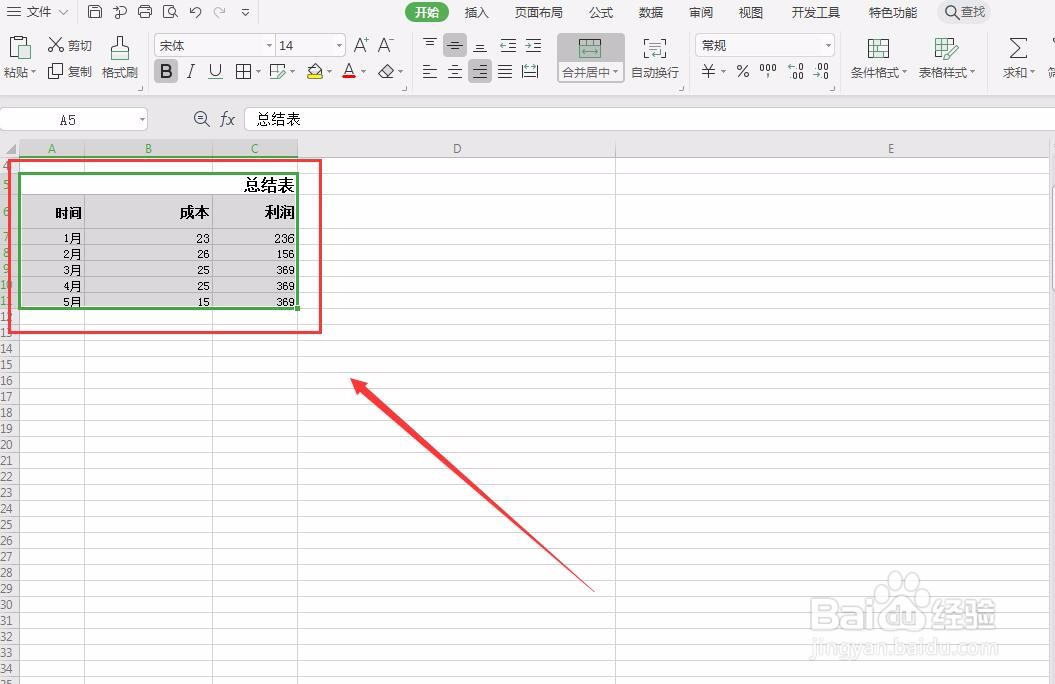Select column E header
This screenshot has height=684, width=1055.
click(x=891, y=149)
